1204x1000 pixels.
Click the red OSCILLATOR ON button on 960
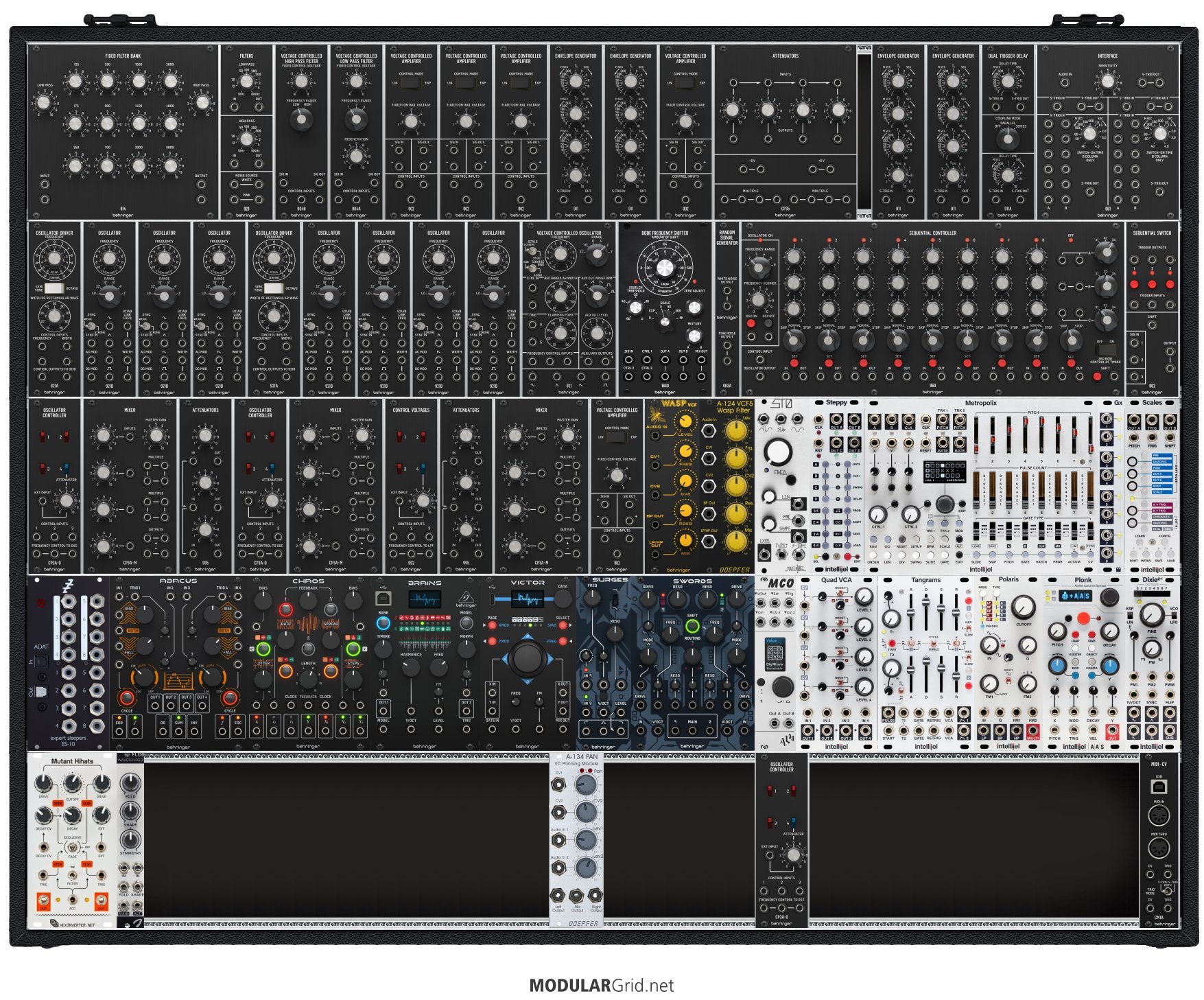751,323
